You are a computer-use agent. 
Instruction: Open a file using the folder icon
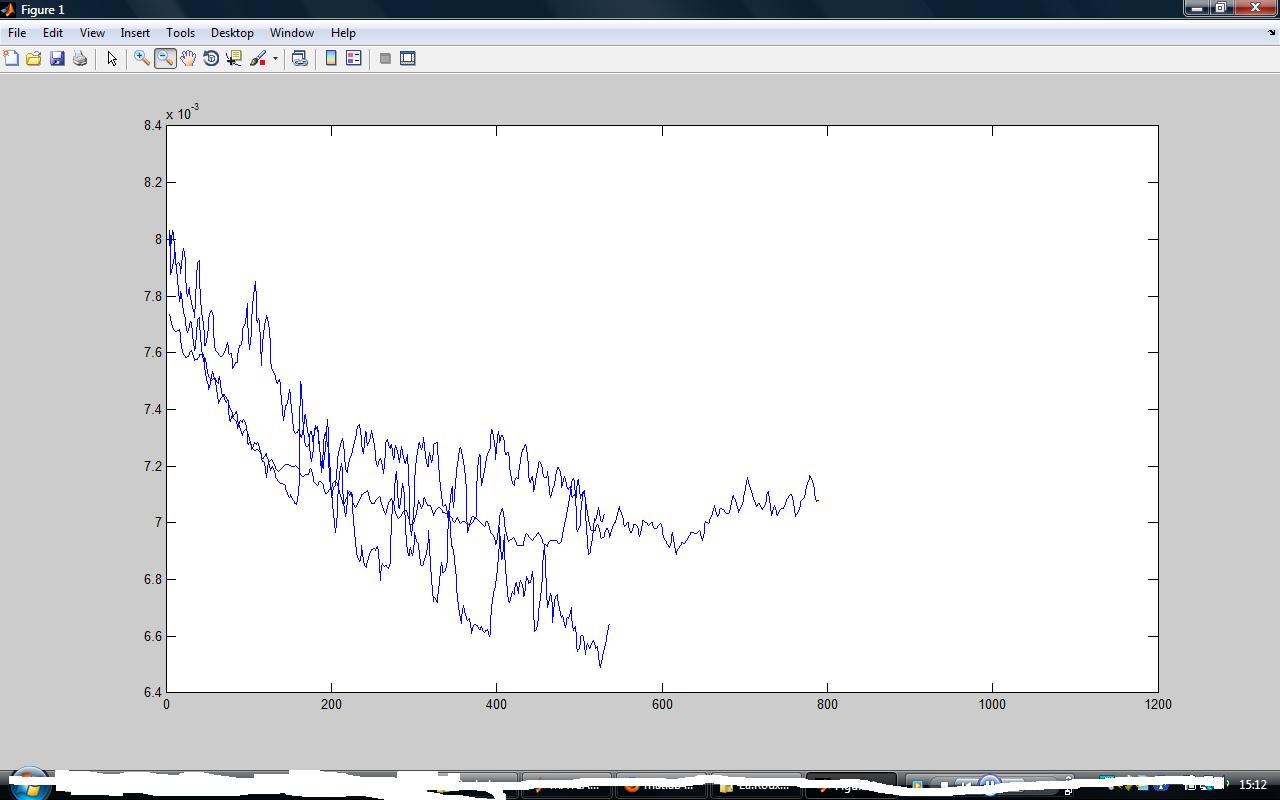point(34,59)
